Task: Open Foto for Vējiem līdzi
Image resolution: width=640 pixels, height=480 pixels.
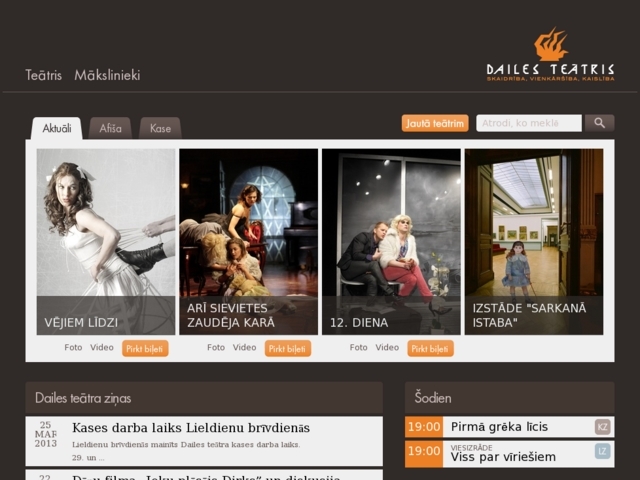Action: 73,347
